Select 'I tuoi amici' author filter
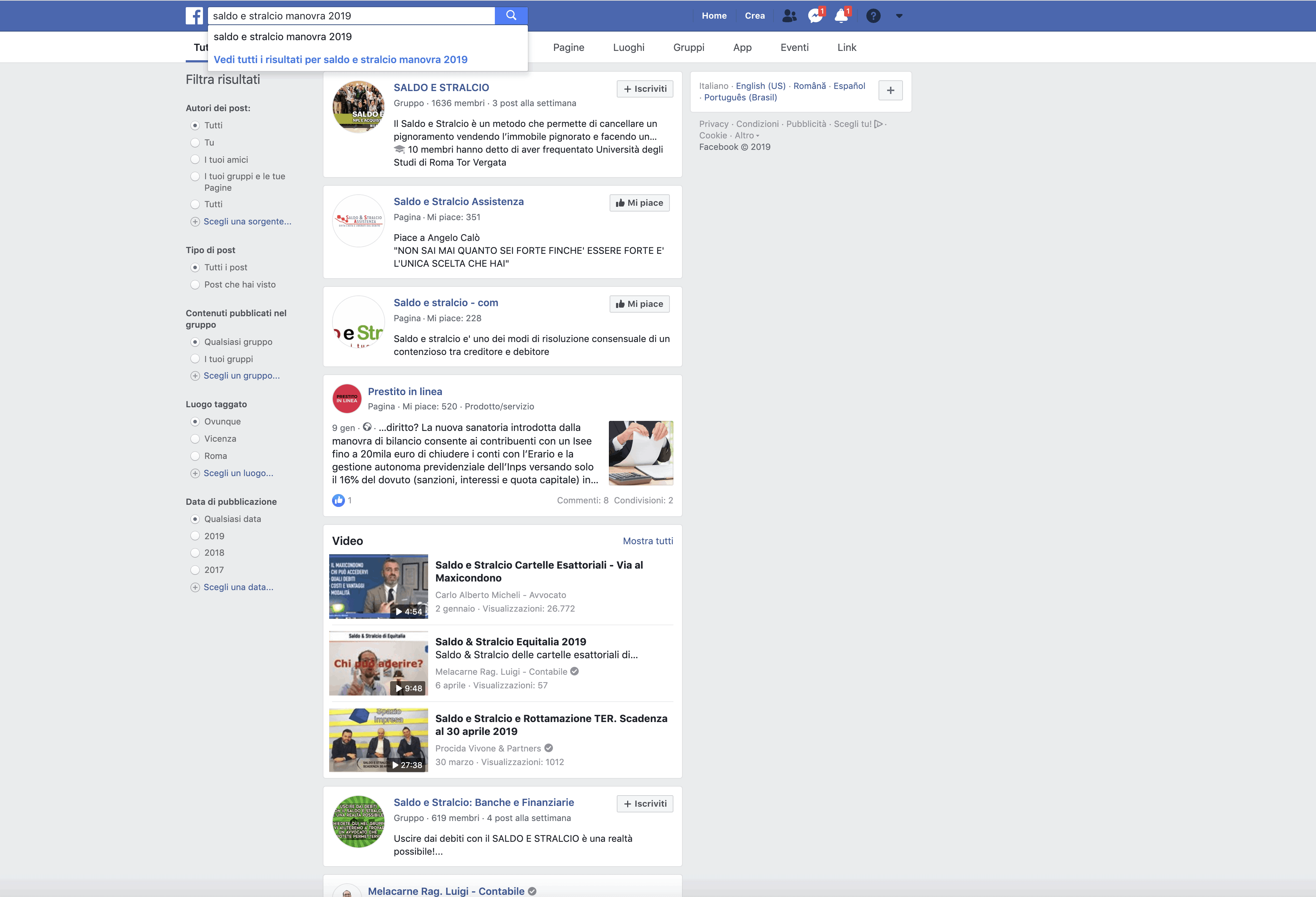The width and height of the screenshot is (1316, 897). pyautogui.click(x=195, y=160)
